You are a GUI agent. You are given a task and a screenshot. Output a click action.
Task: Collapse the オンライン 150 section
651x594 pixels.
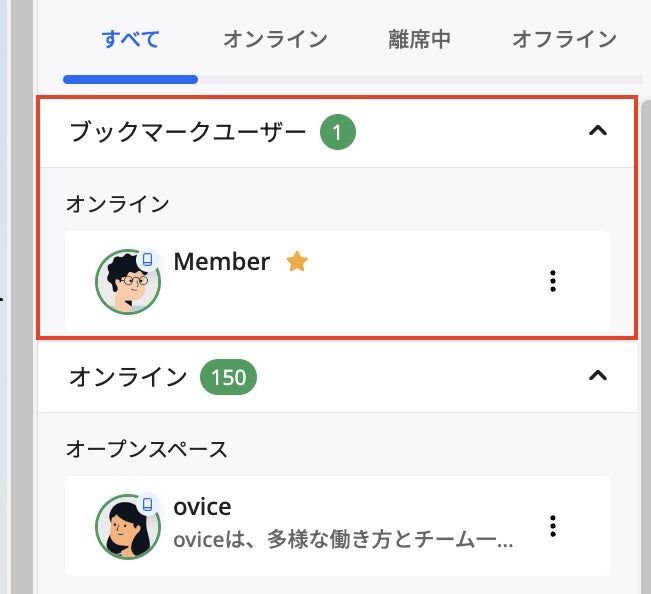coord(598,376)
